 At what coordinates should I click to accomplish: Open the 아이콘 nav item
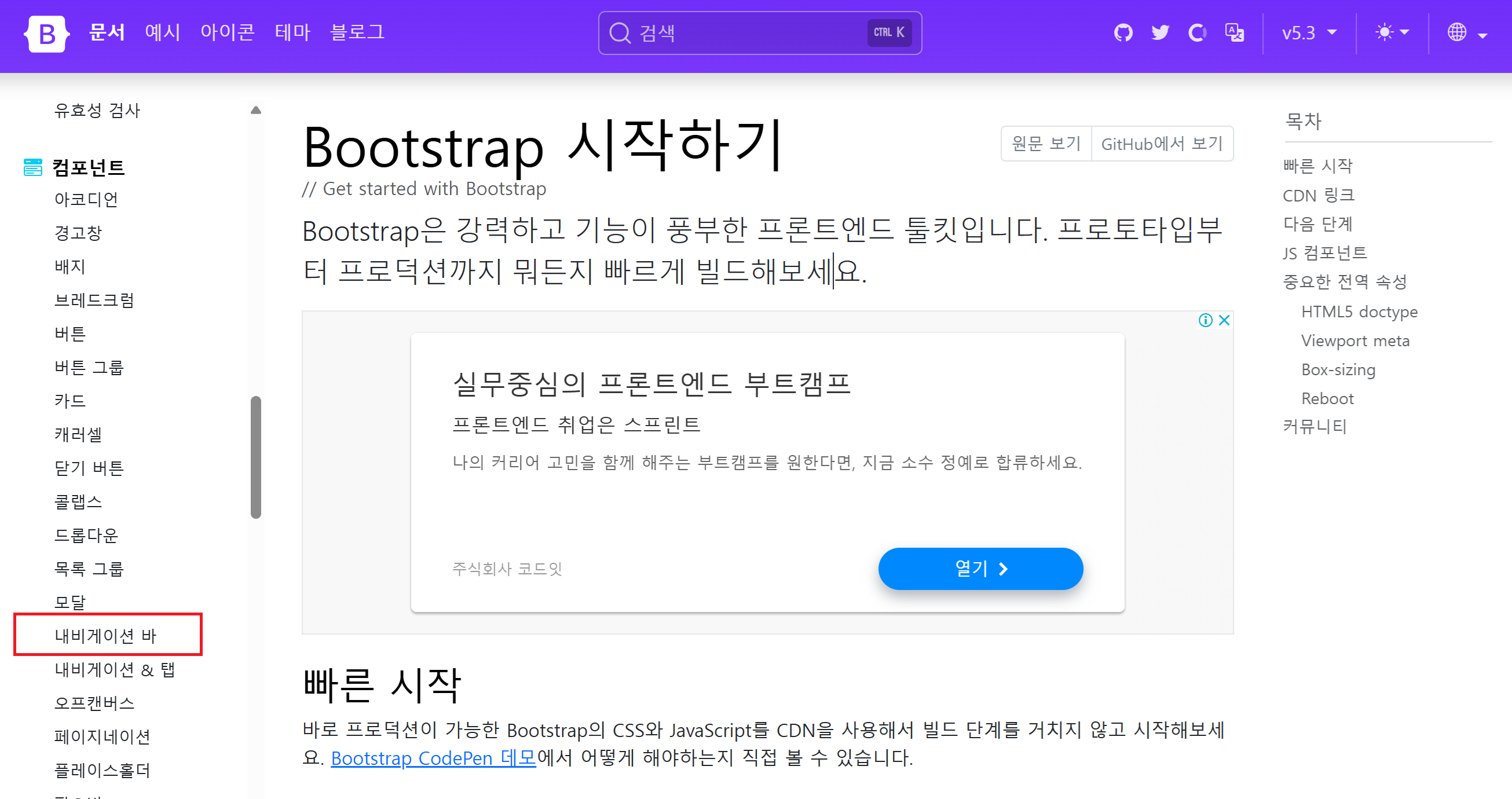click(227, 32)
